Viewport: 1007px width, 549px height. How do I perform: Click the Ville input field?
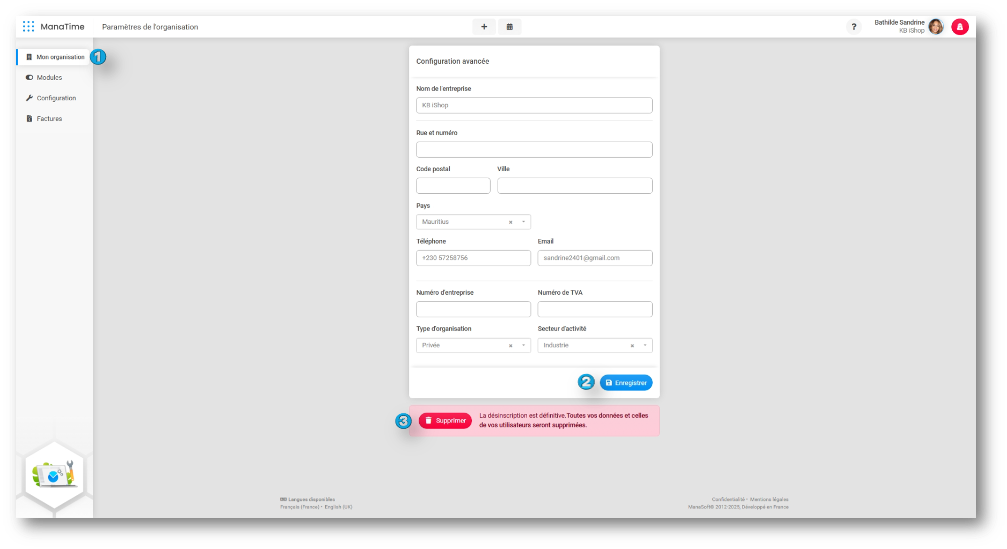coord(575,186)
